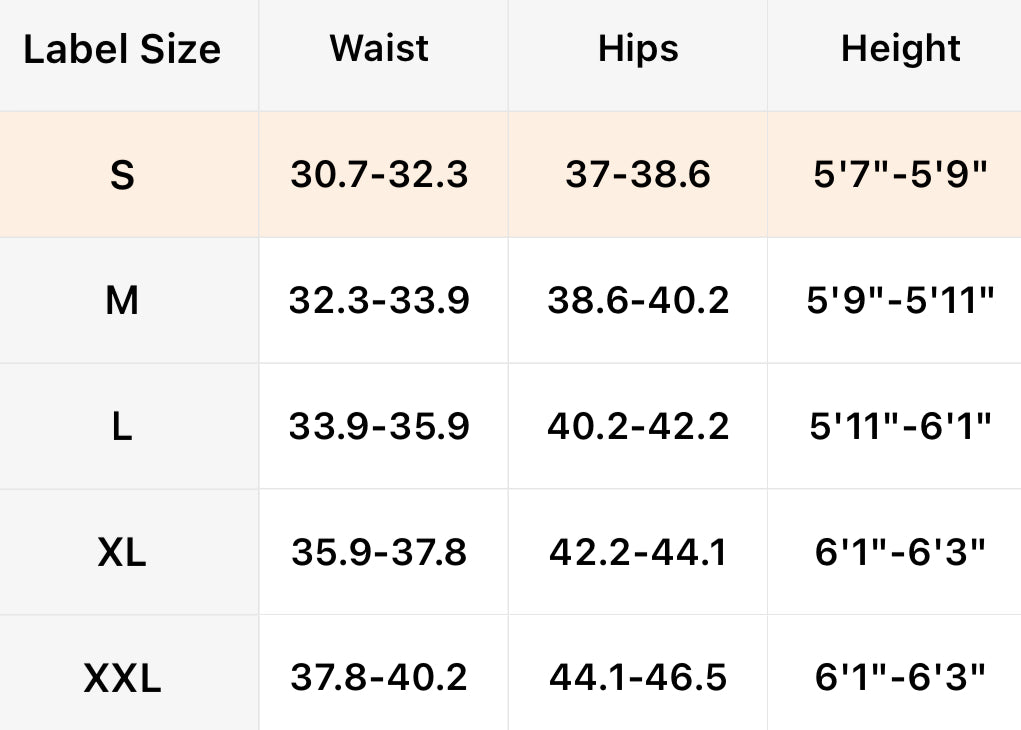Click hips value 38.6-40.2
Viewport: 1021px width, 730px height.
click(x=638, y=300)
